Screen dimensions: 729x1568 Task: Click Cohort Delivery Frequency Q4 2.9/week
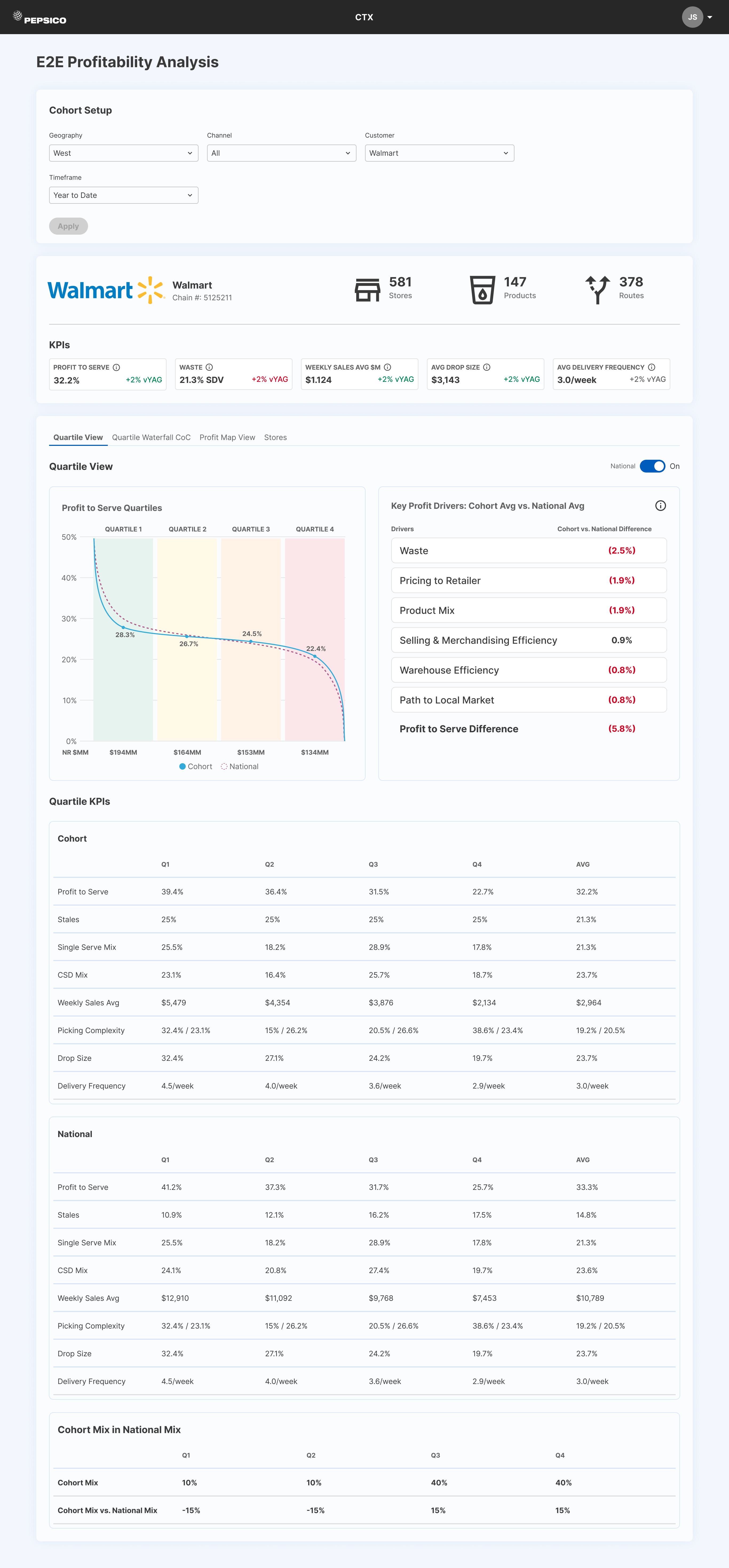[488, 1086]
